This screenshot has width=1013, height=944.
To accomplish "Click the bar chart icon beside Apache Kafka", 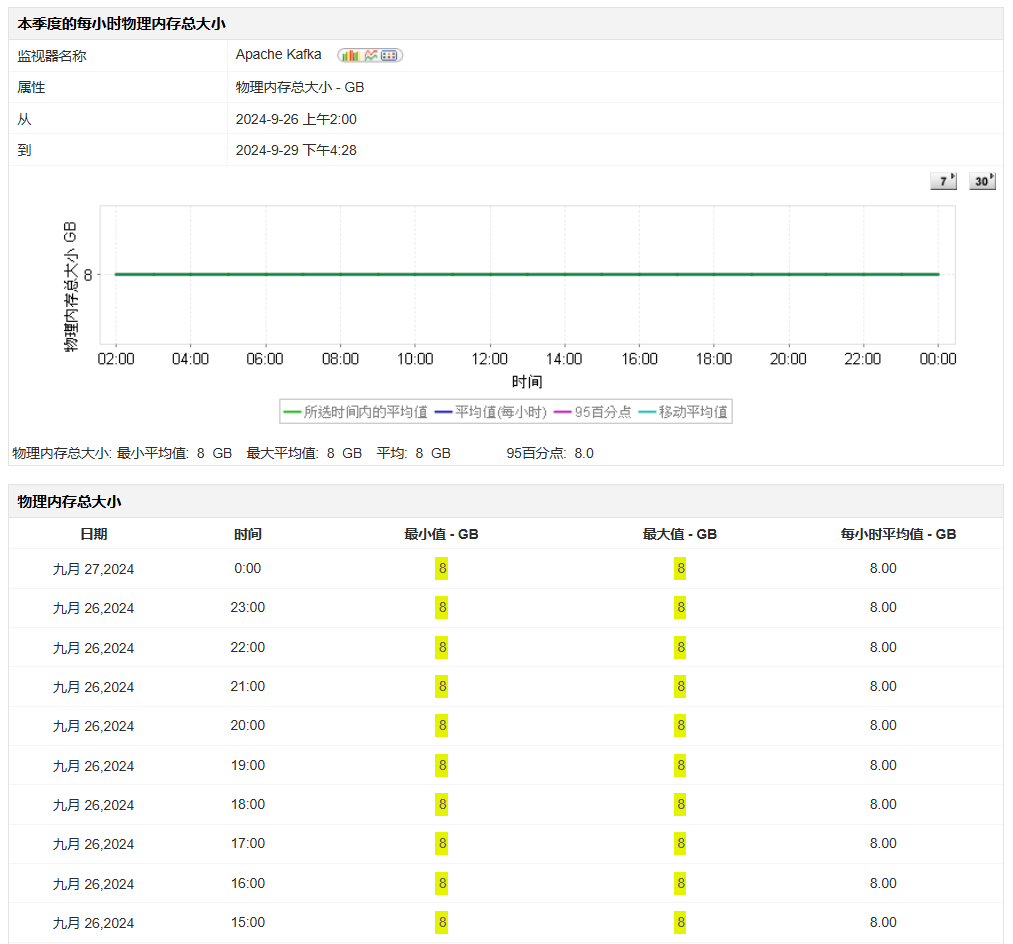I will [350, 56].
